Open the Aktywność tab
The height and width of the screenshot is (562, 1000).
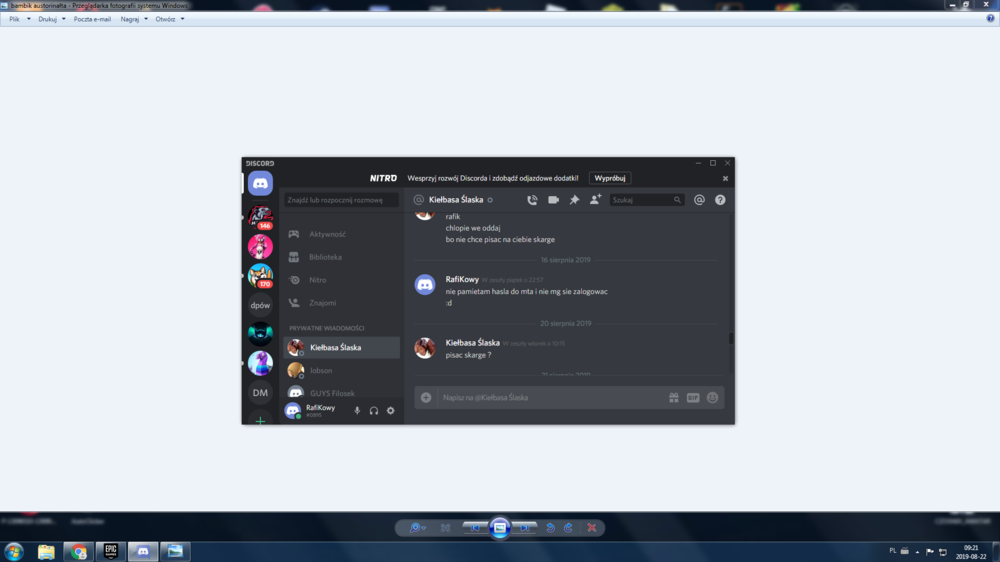click(341, 234)
